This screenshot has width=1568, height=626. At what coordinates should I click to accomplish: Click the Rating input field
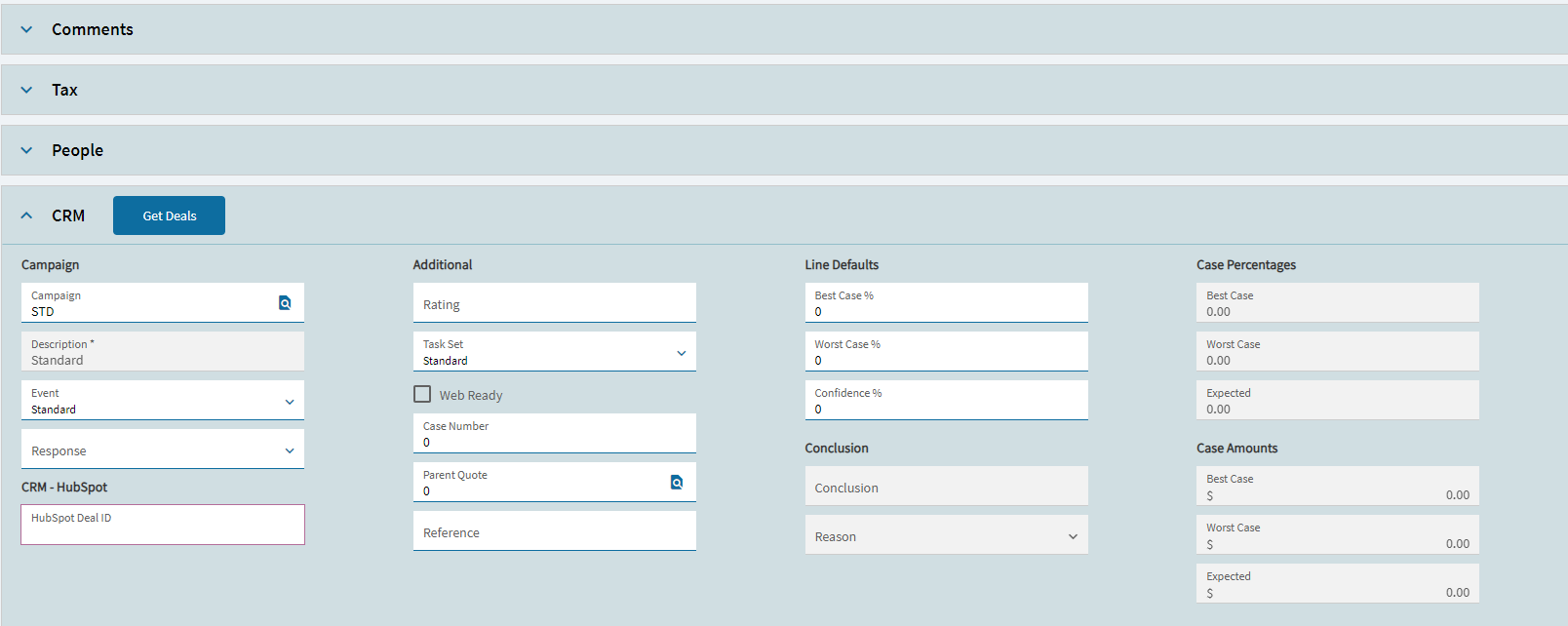point(555,303)
